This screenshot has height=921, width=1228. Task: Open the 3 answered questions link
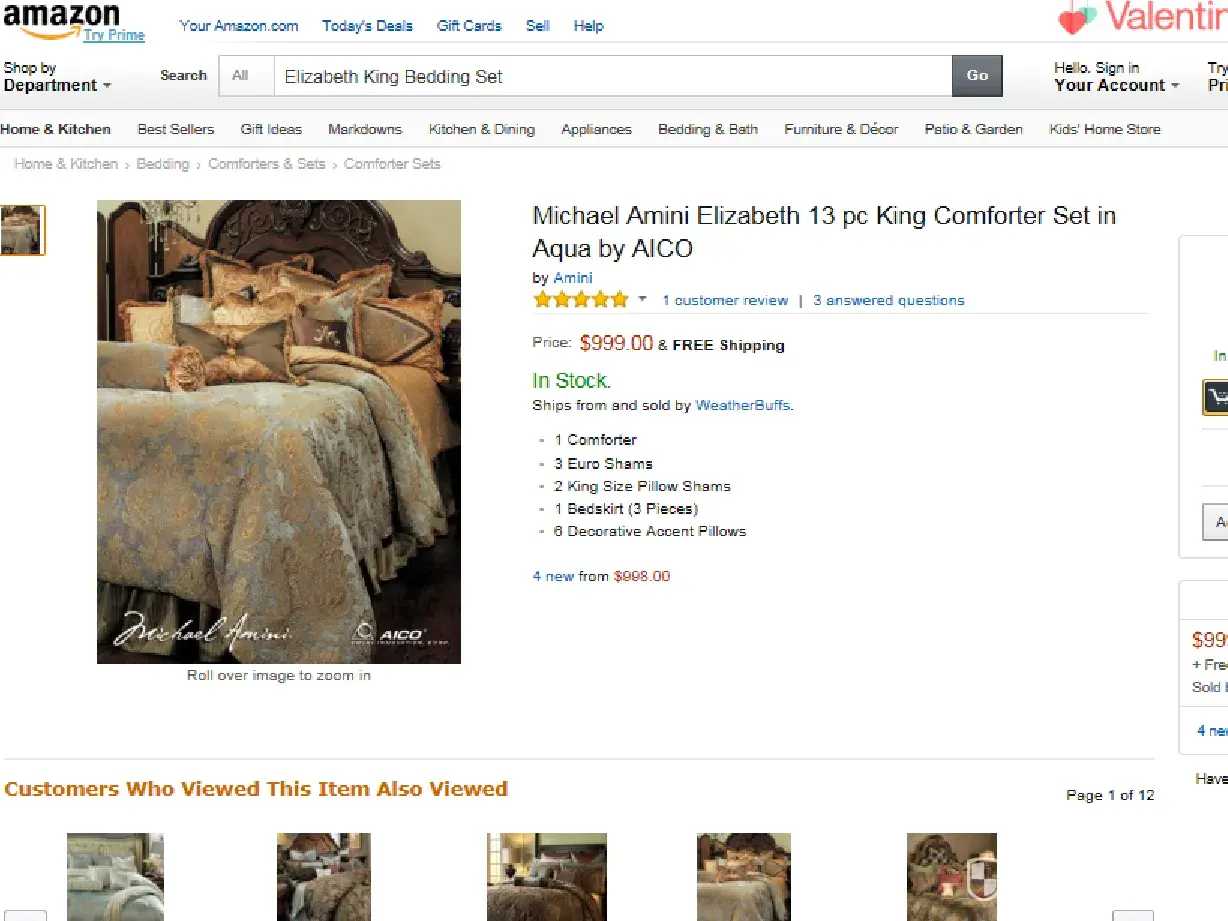pyautogui.click(x=888, y=300)
